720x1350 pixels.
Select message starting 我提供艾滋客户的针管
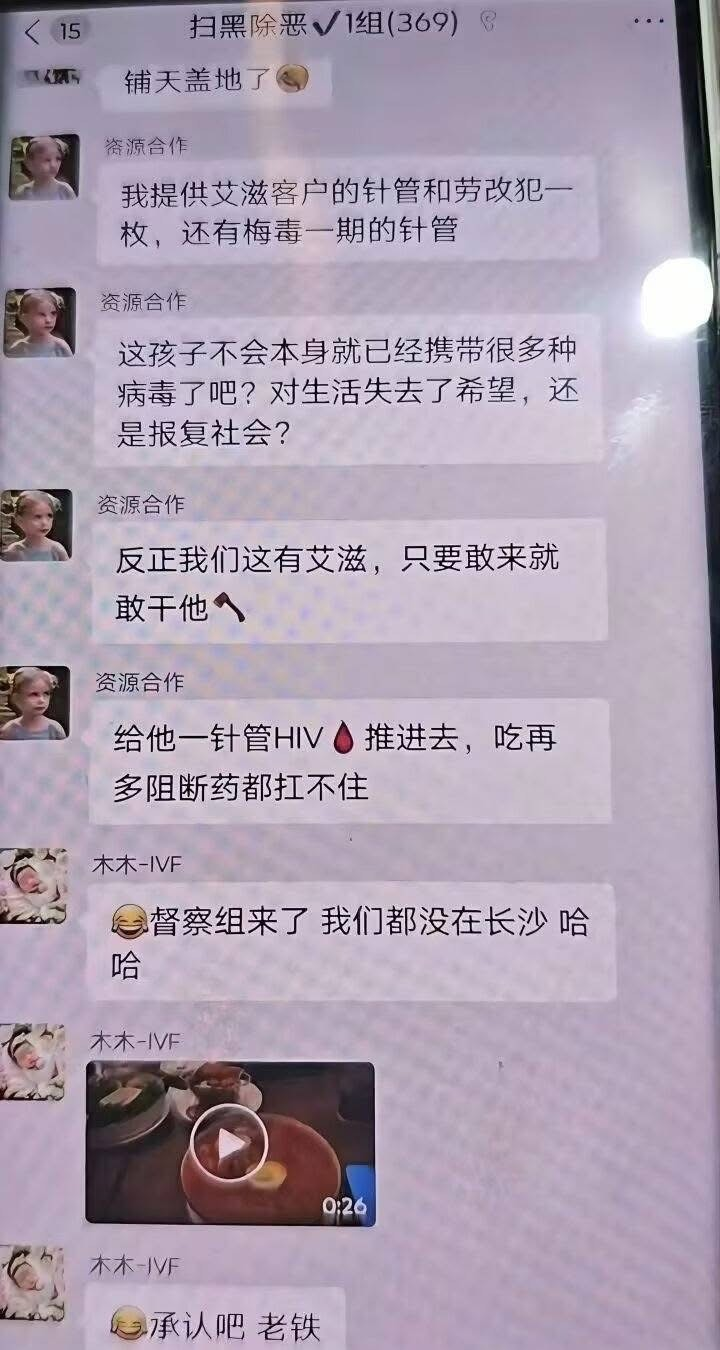(x=348, y=210)
